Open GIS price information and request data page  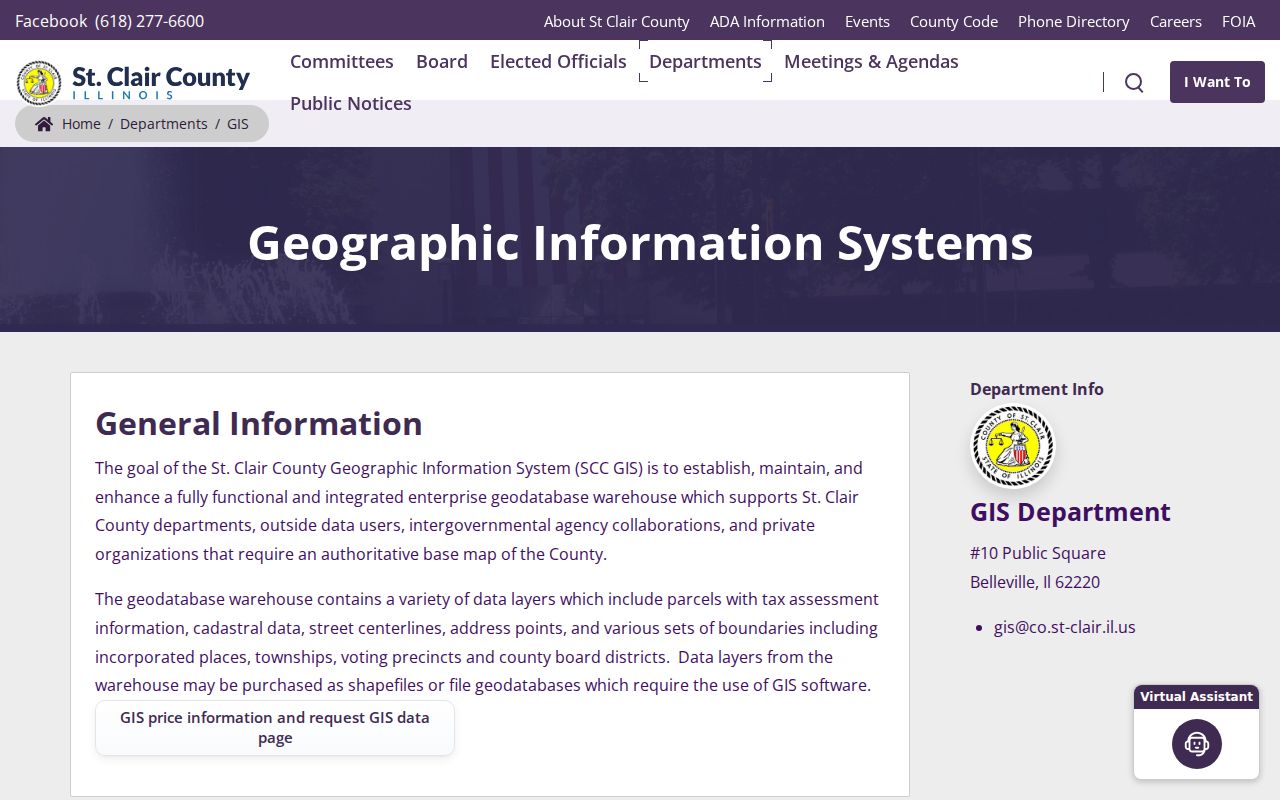coord(275,728)
